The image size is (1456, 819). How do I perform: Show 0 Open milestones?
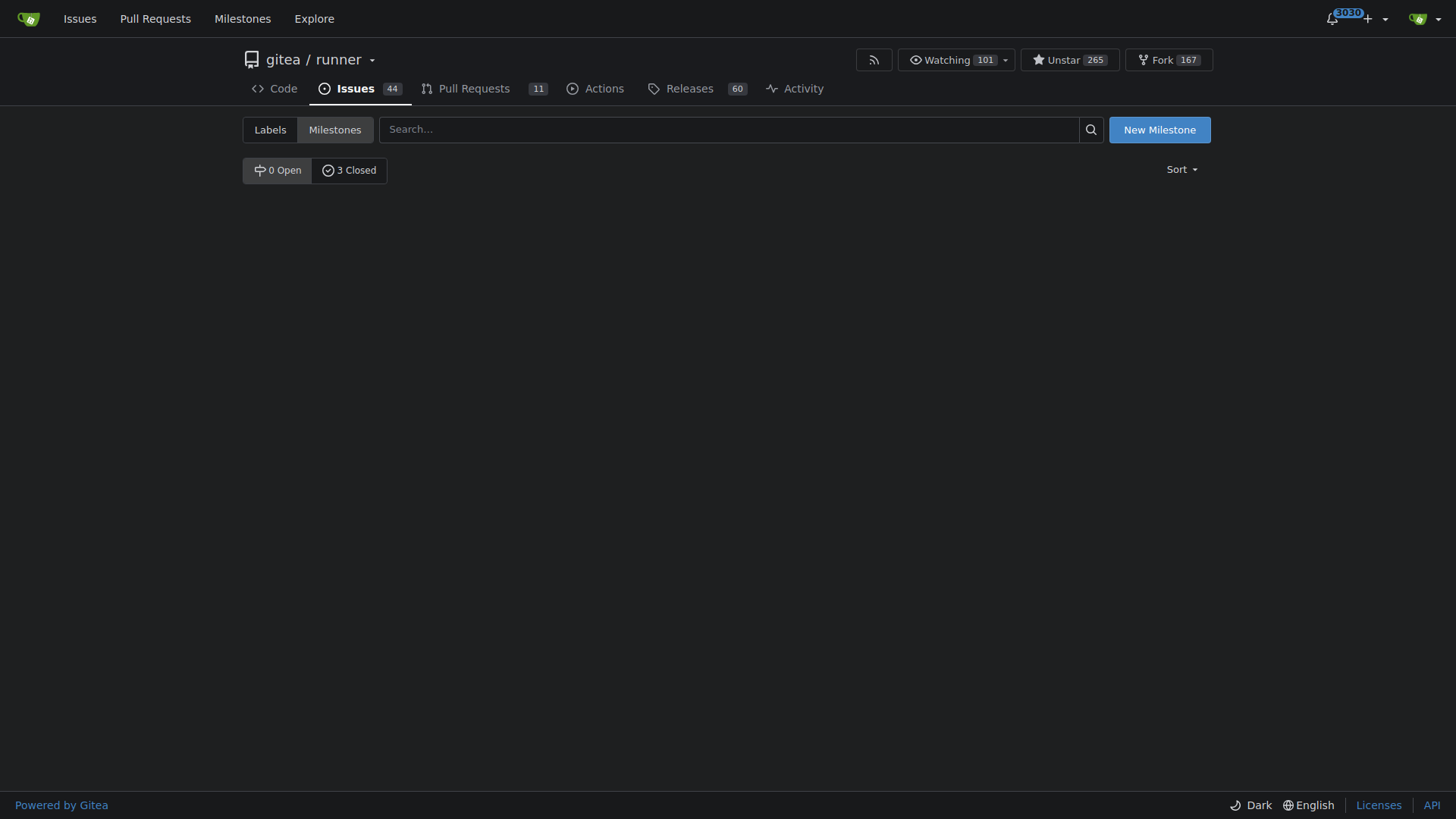click(x=278, y=171)
